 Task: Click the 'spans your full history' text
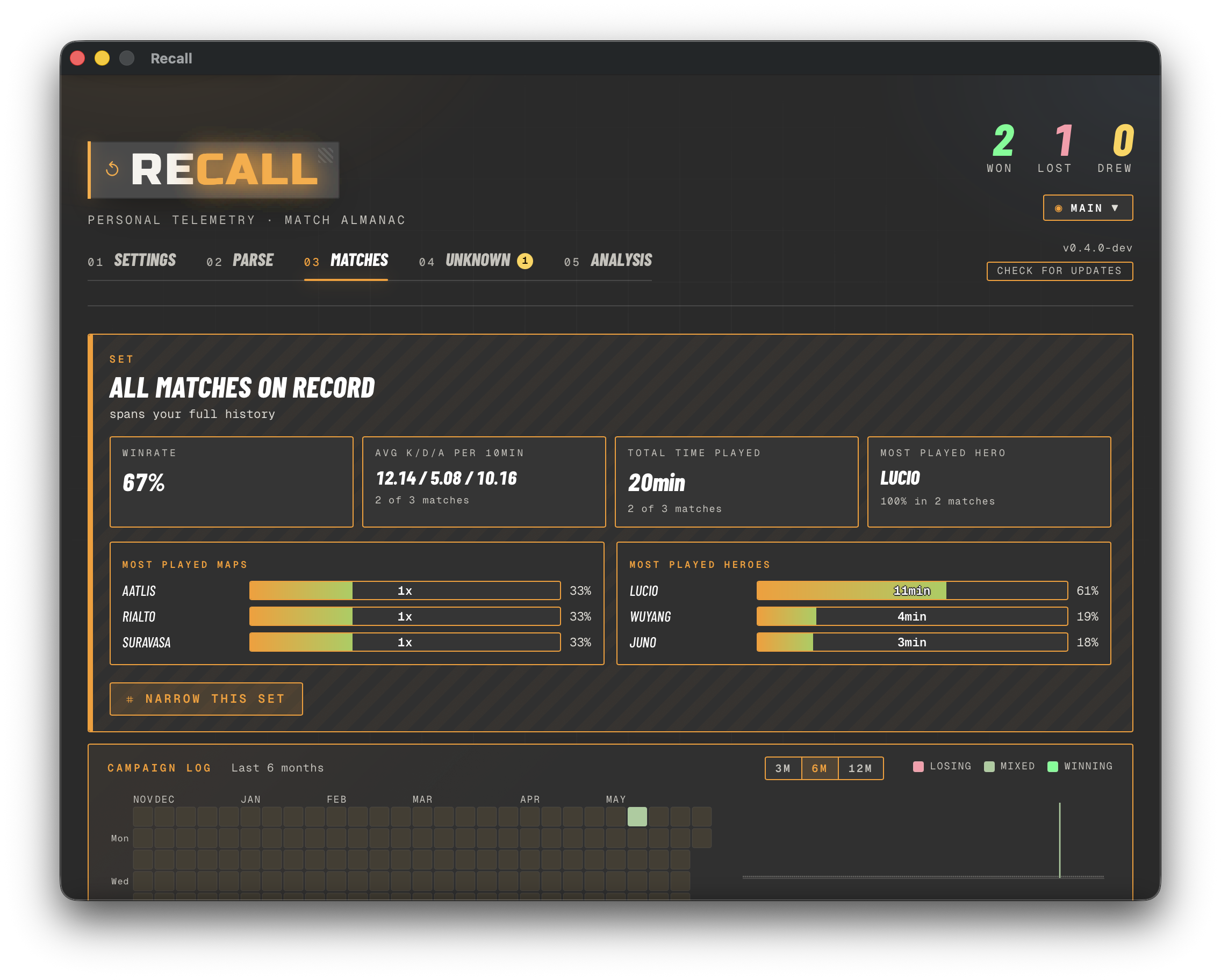click(192, 414)
